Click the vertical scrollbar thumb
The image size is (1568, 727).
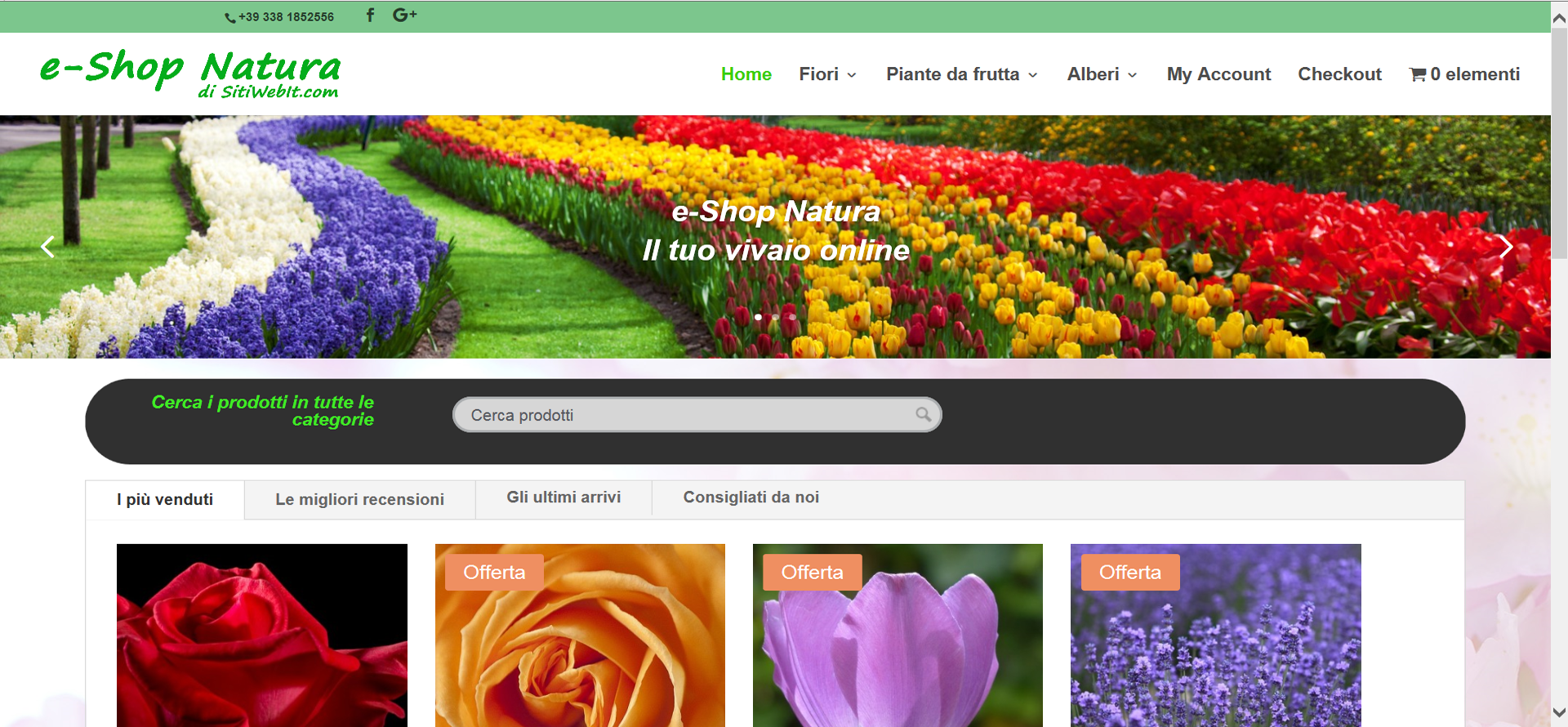pyautogui.click(x=1559, y=143)
